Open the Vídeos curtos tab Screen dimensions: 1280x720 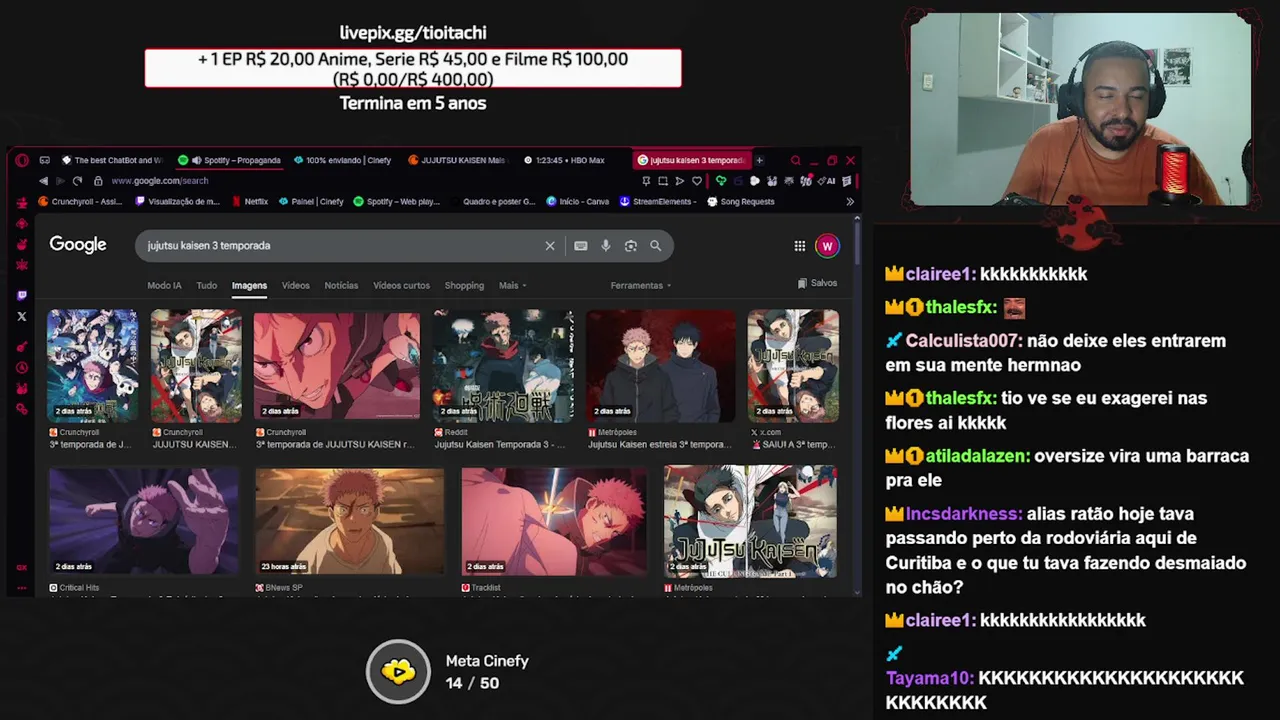tap(401, 286)
